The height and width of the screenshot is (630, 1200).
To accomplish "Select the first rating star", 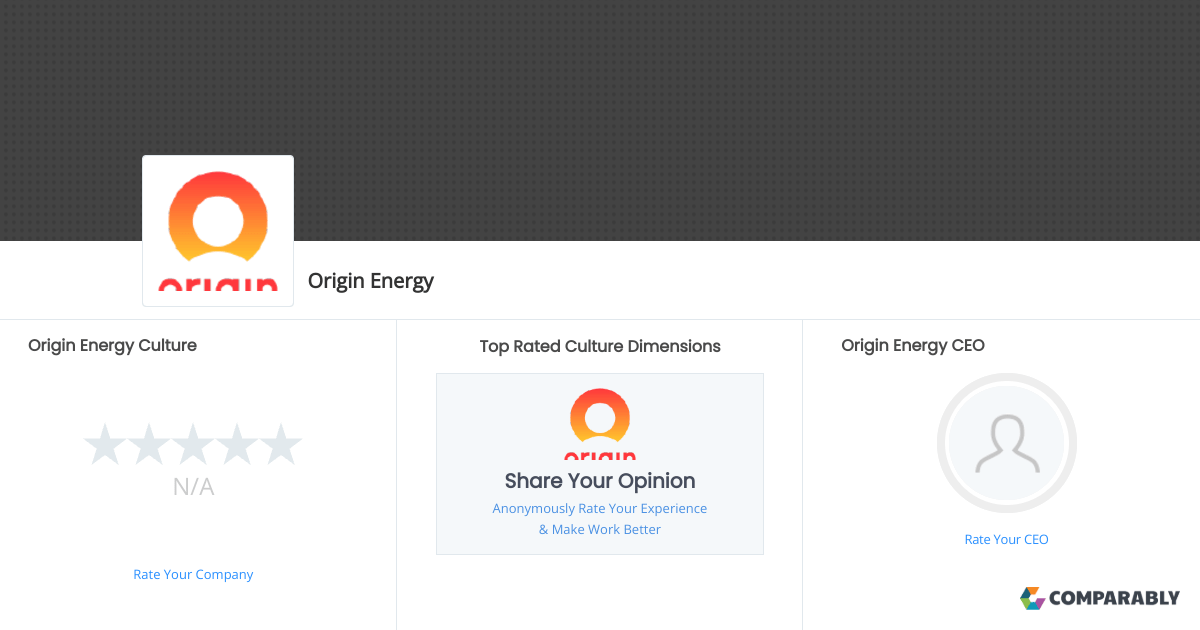I will (x=103, y=444).
